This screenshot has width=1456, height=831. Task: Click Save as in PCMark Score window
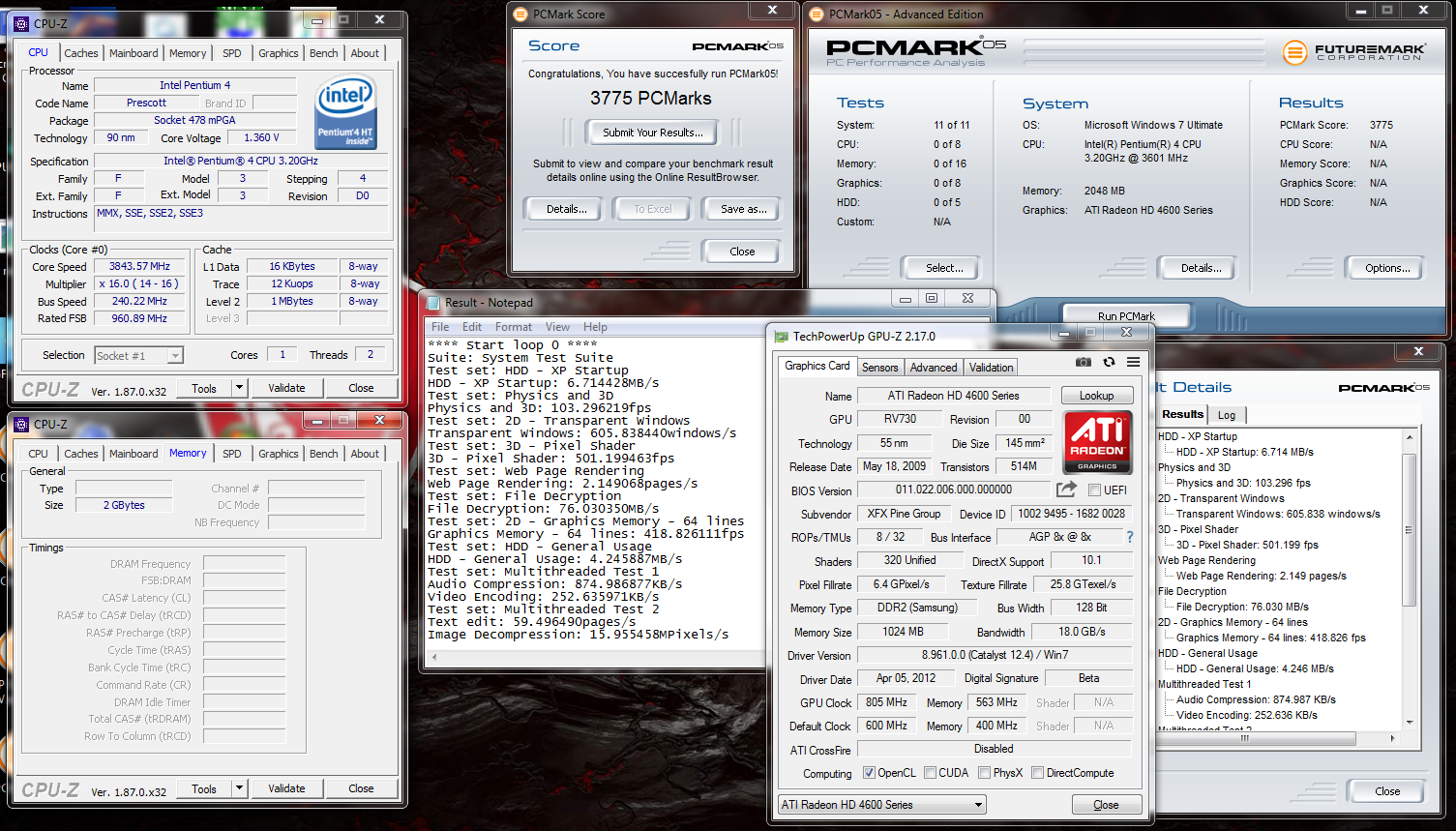(743, 209)
